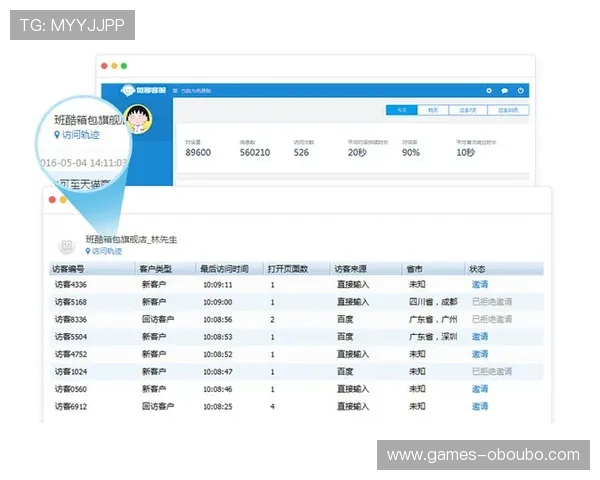The width and height of the screenshot is (600, 480).
Task: Click the time 10:09:11 cell
Action: coord(218,285)
